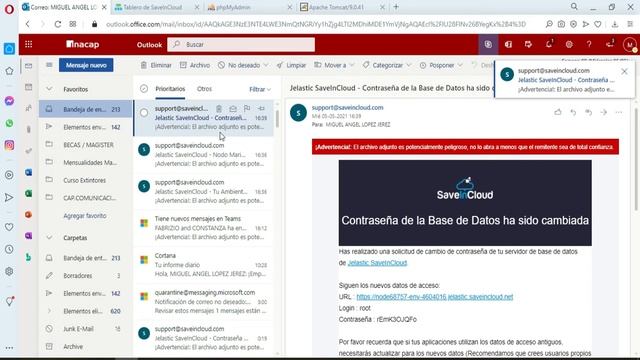The height and width of the screenshot is (360, 640).
Task: Expand the Elementos eliminados folder
Action: click(49, 311)
